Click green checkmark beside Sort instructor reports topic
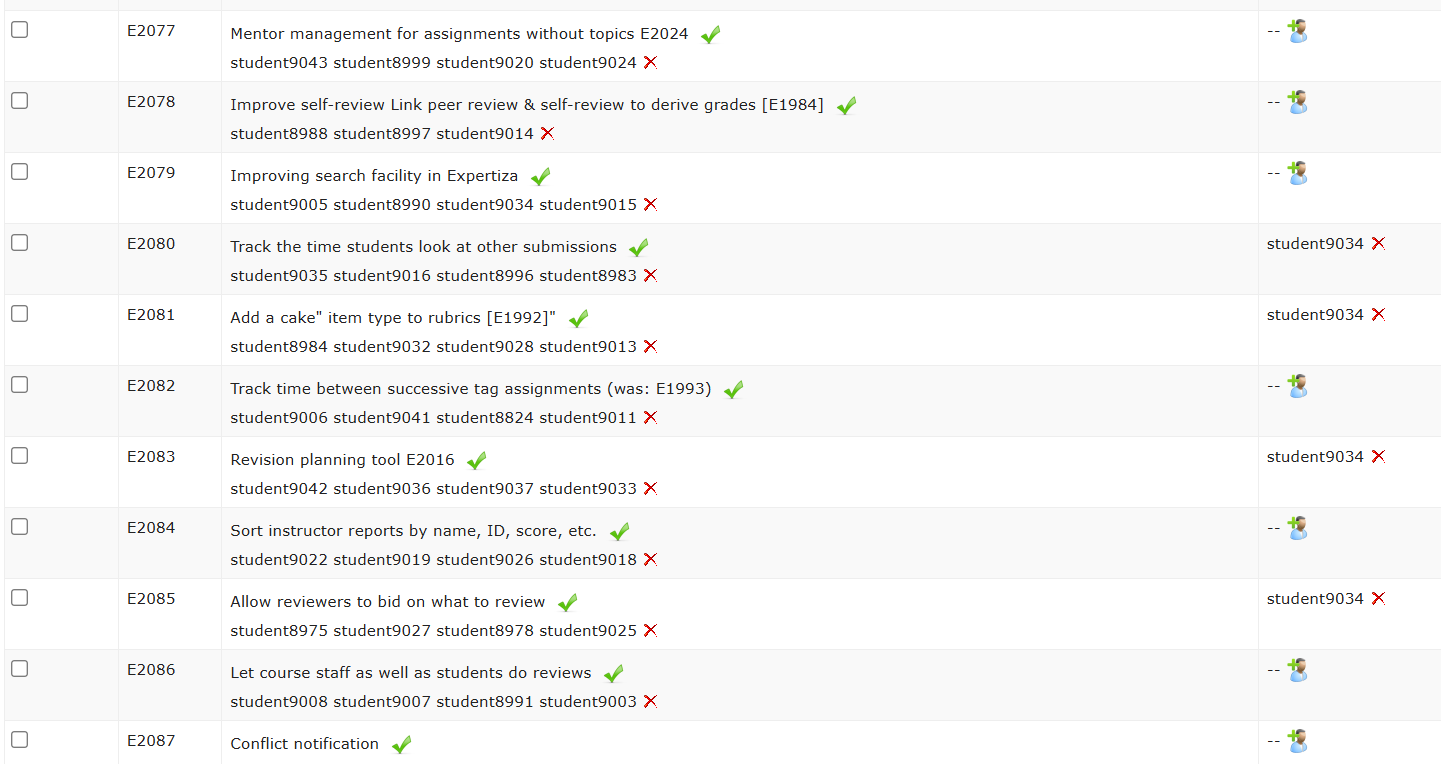1441x764 pixels. point(619,532)
